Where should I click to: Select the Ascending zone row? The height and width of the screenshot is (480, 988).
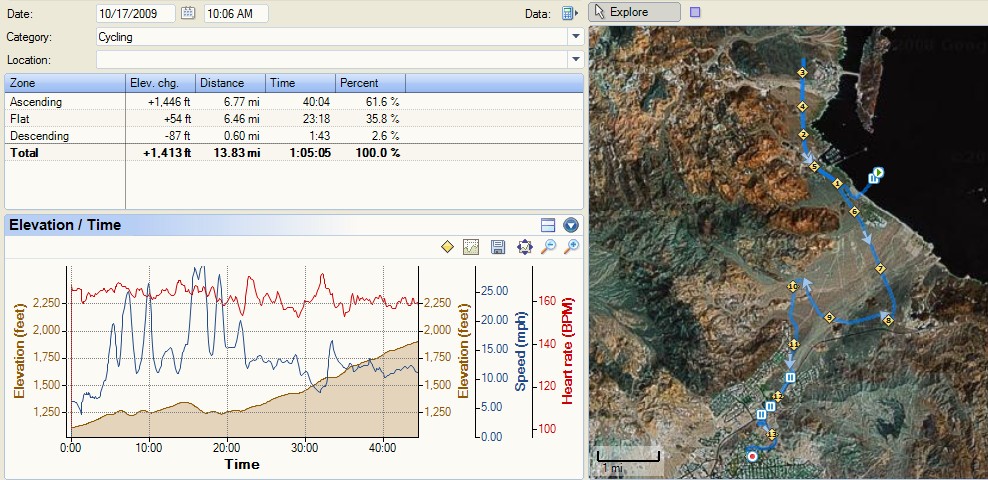point(36,102)
